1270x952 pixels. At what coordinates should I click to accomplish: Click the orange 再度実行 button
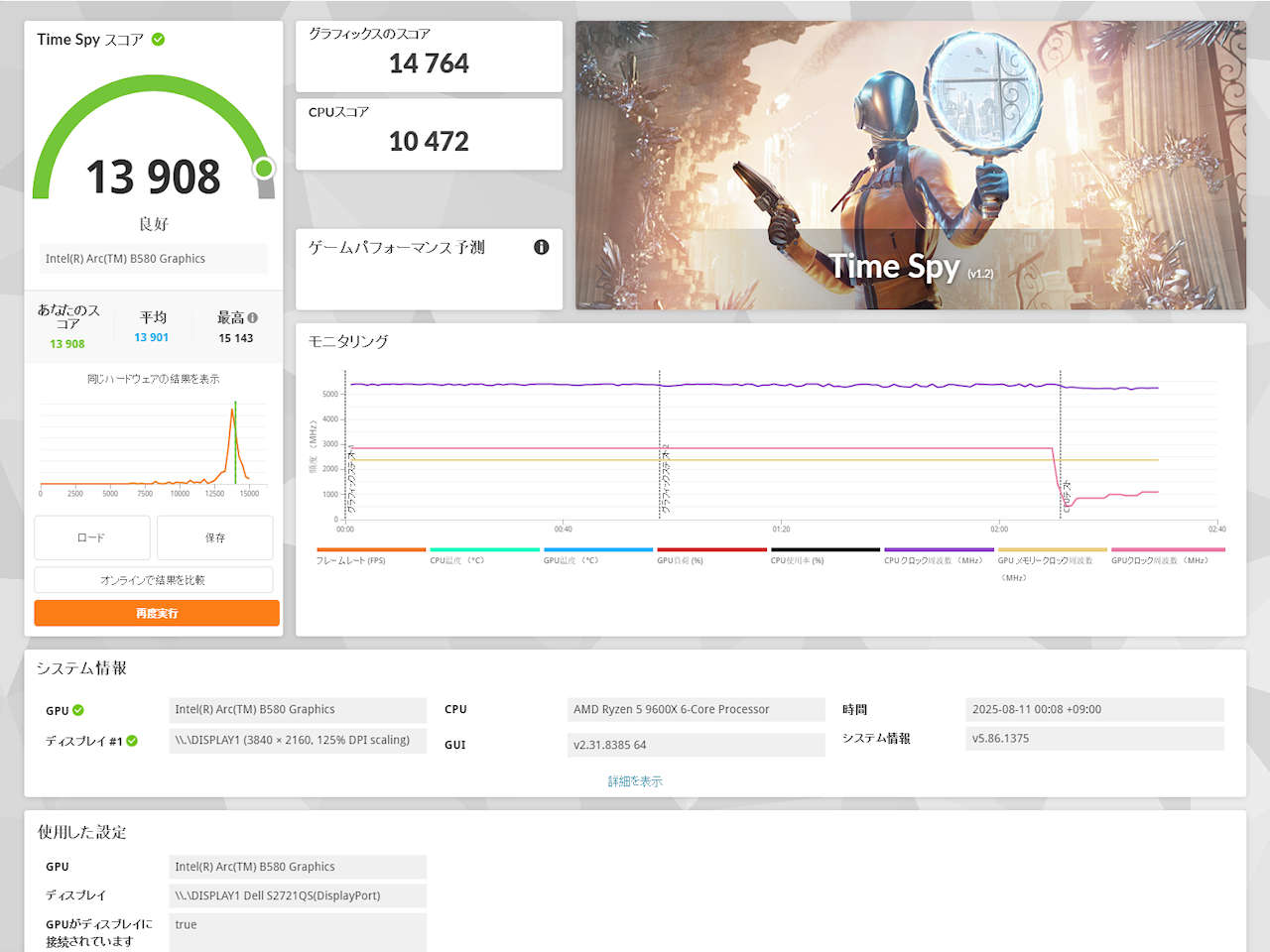[157, 613]
